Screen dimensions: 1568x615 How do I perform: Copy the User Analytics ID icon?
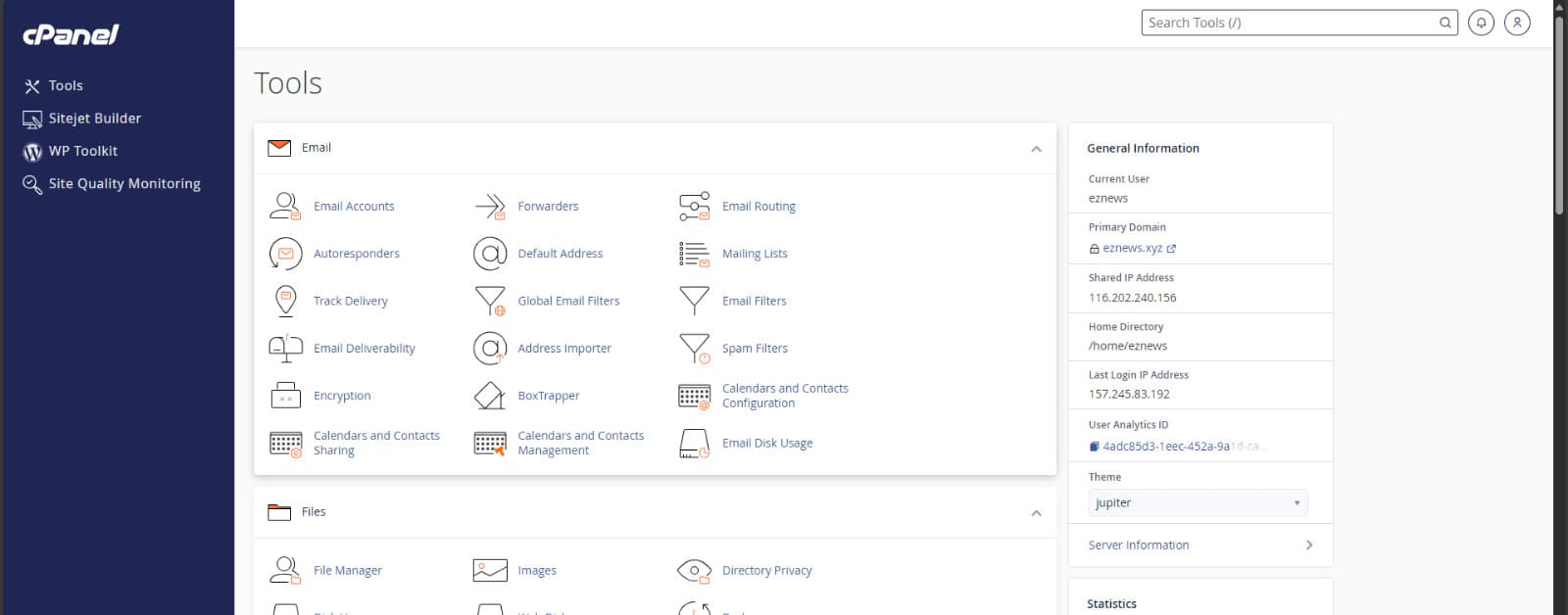click(x=1094, y=447)
